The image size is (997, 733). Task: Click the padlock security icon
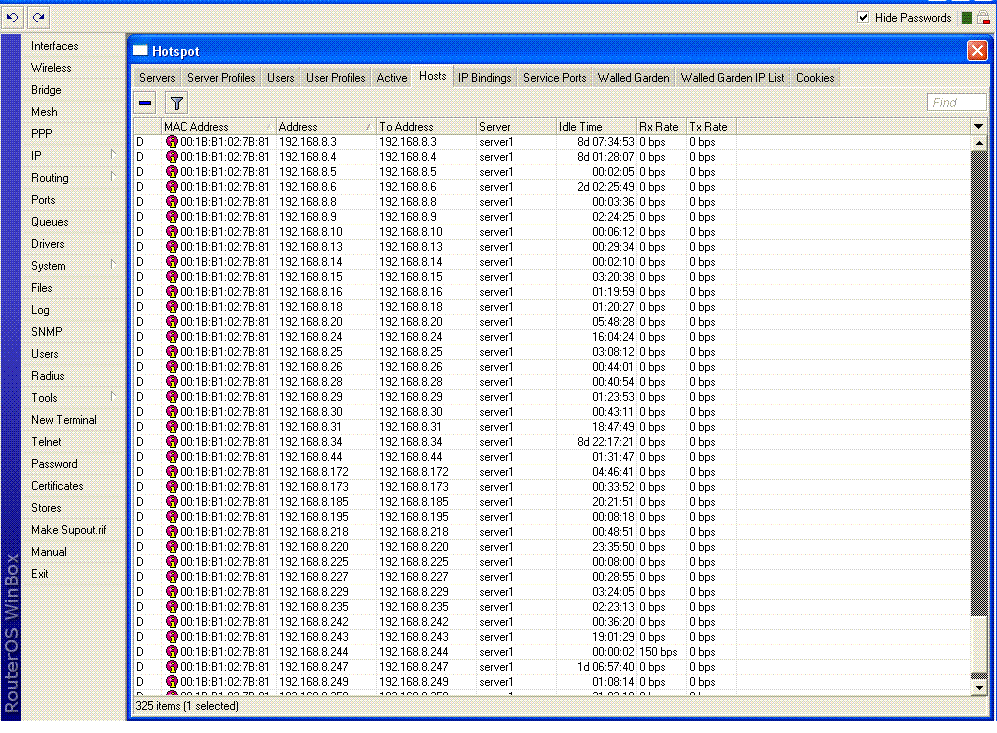pos(983,17)
